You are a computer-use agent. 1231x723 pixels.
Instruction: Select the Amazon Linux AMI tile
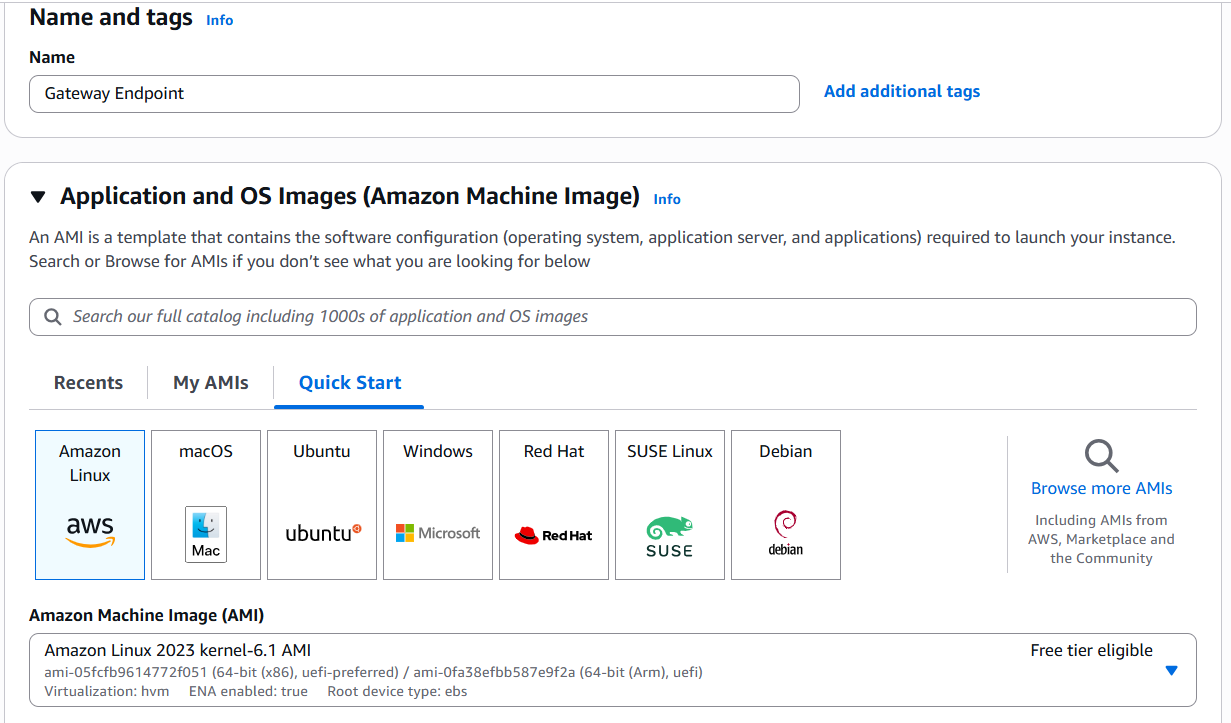[90, 505]
